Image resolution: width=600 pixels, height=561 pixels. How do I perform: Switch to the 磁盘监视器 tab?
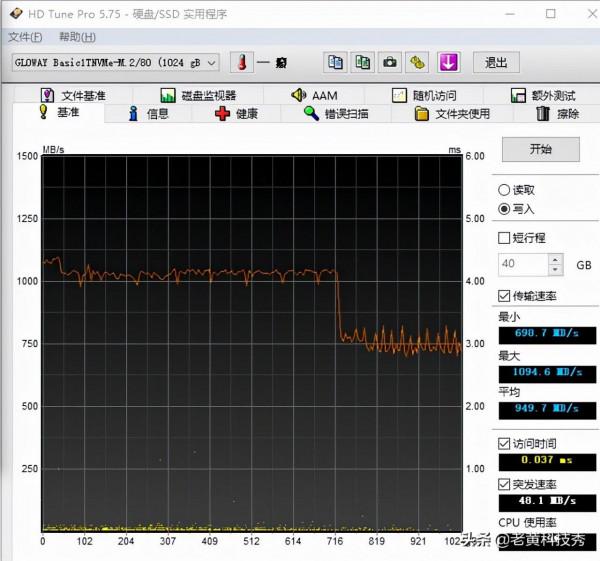coord(198,95)
